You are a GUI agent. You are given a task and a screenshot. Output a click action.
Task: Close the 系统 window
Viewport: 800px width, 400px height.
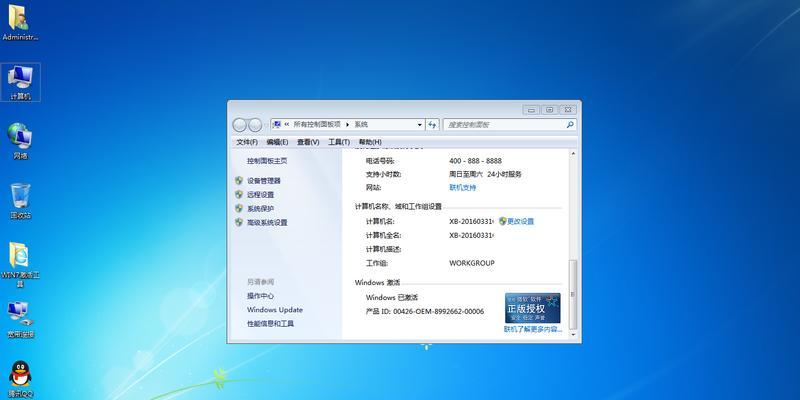(568, 110)
